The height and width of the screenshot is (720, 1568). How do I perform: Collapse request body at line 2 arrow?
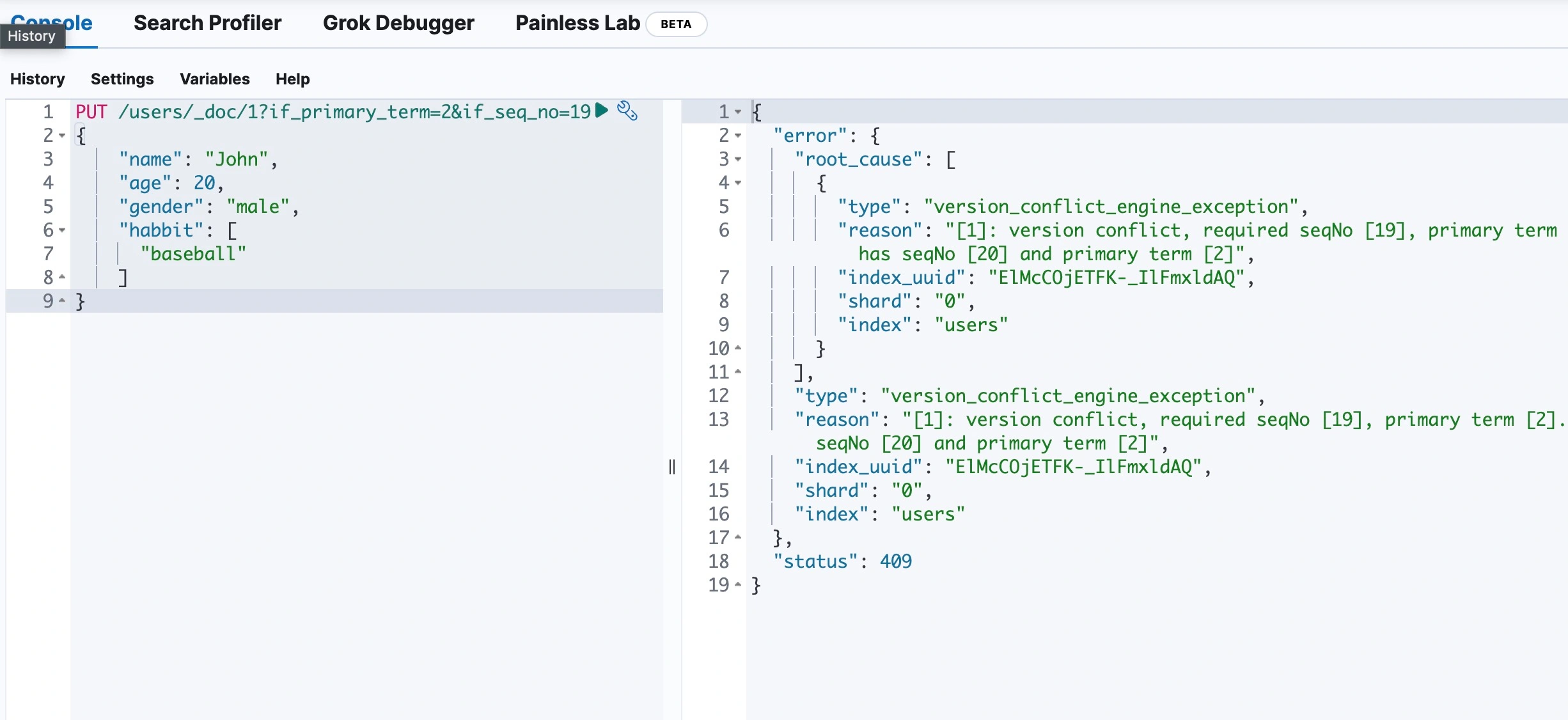(62, 136)
